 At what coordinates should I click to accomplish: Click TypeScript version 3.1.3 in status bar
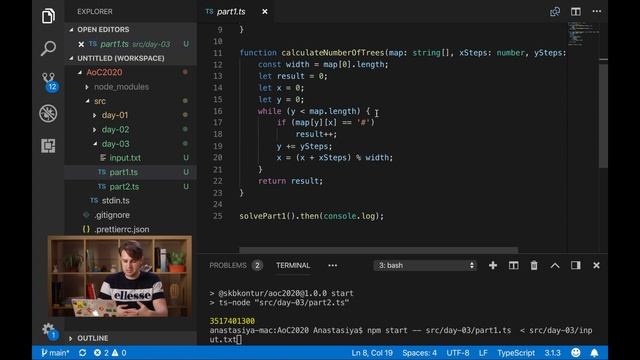[x=552, y=353]
